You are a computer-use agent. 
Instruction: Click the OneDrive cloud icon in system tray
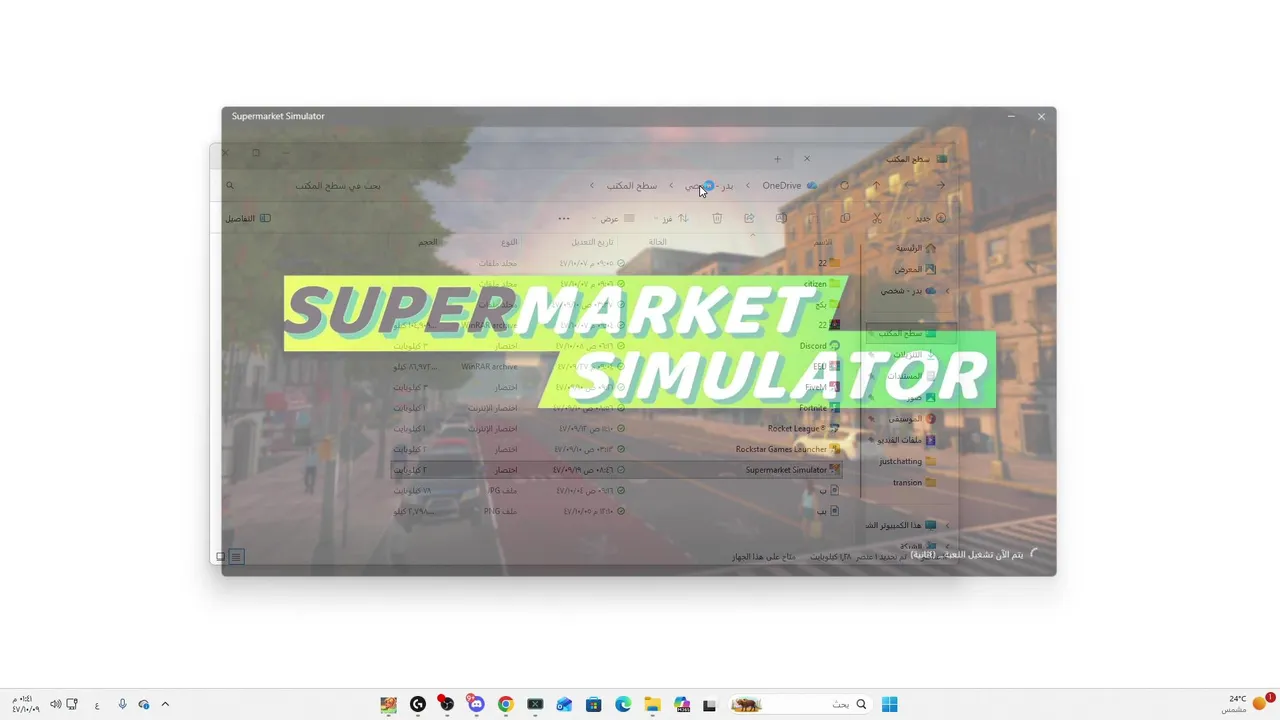143,704
